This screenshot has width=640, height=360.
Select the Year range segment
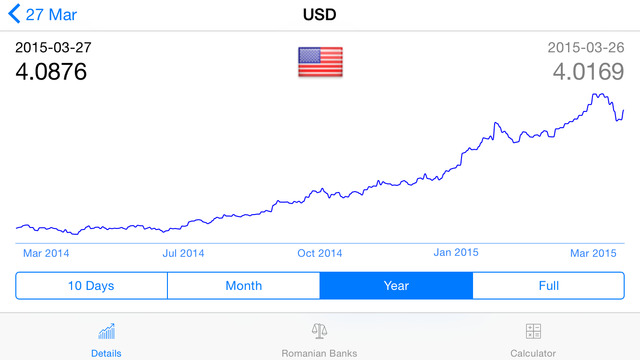click(396, 286)
